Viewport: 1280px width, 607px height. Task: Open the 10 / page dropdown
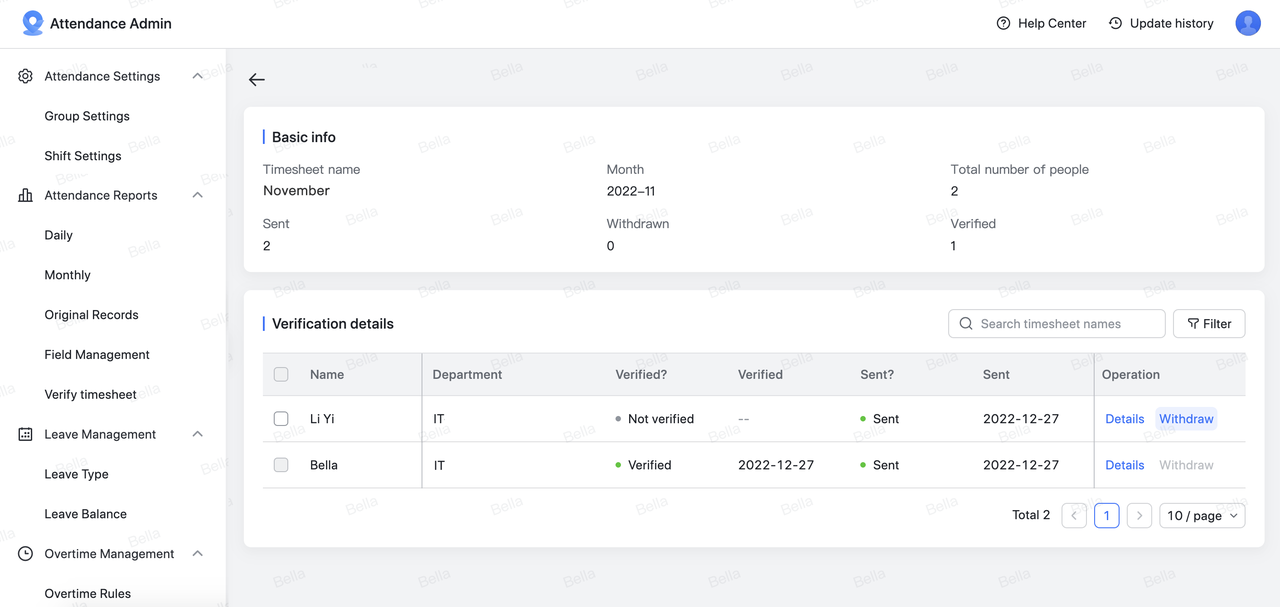1202,515
